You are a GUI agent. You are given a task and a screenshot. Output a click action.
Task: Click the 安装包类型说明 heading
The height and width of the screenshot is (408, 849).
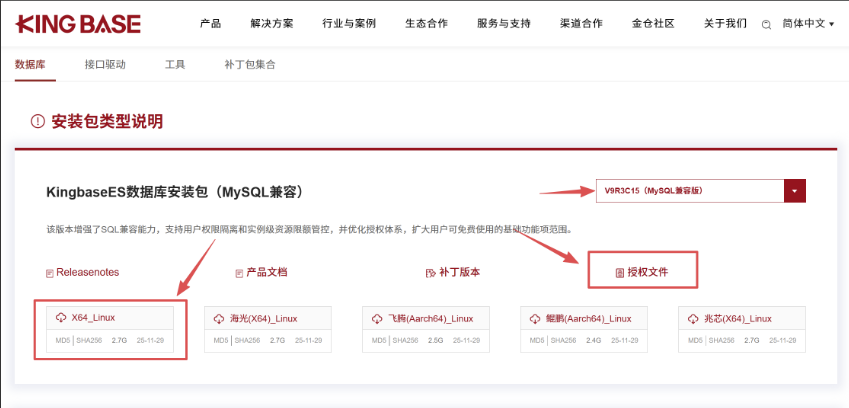click(x=107, y=122)
